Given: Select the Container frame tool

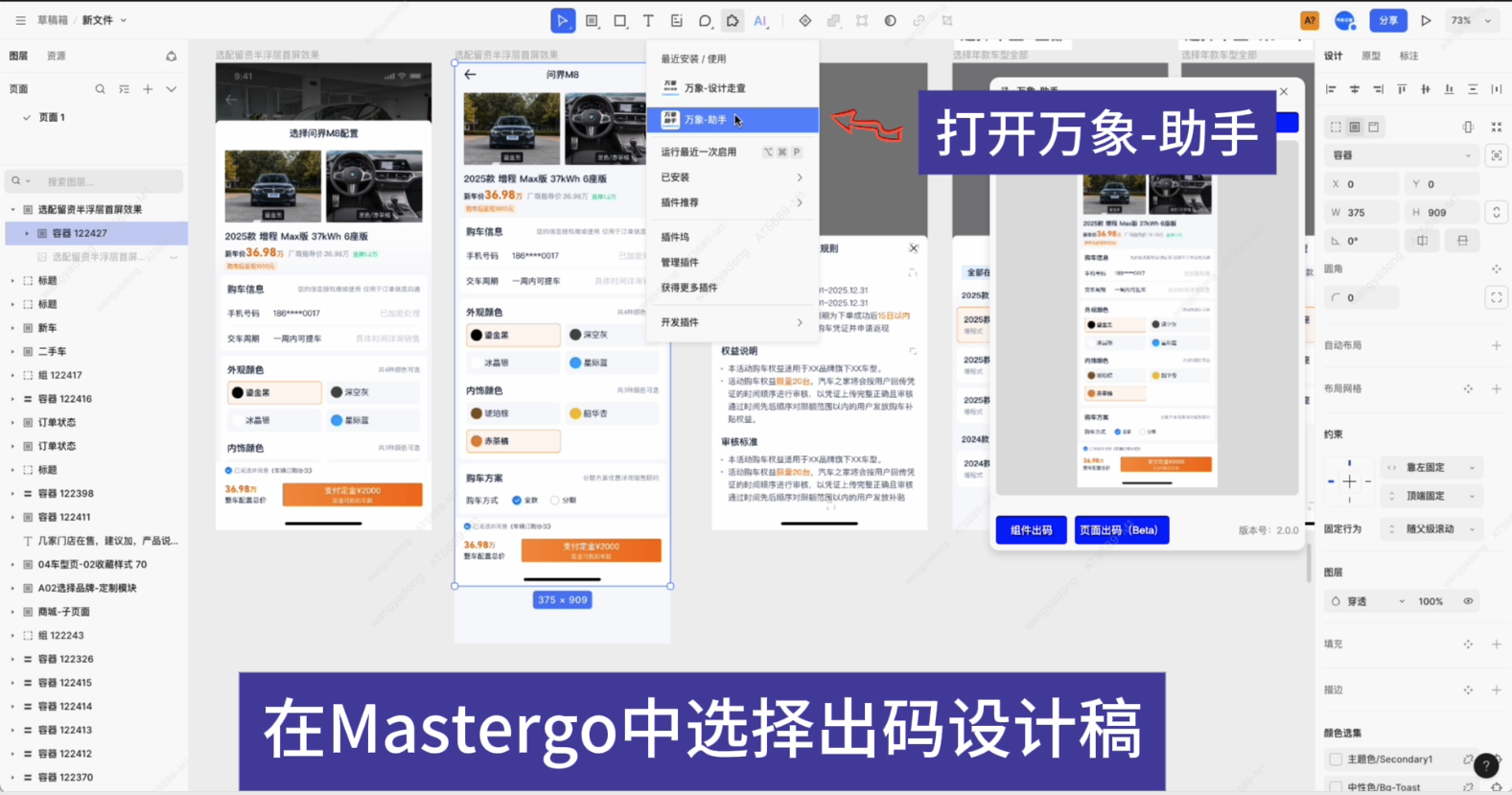Looking at the screenshot, I should point(592,20).
